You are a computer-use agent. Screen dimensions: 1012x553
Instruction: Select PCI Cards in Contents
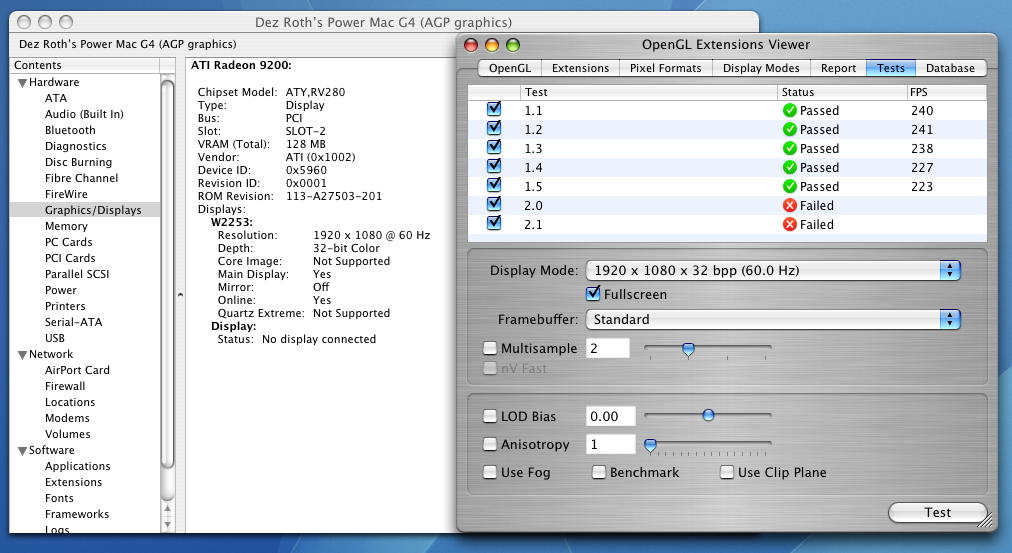click(x=70, y=258)
